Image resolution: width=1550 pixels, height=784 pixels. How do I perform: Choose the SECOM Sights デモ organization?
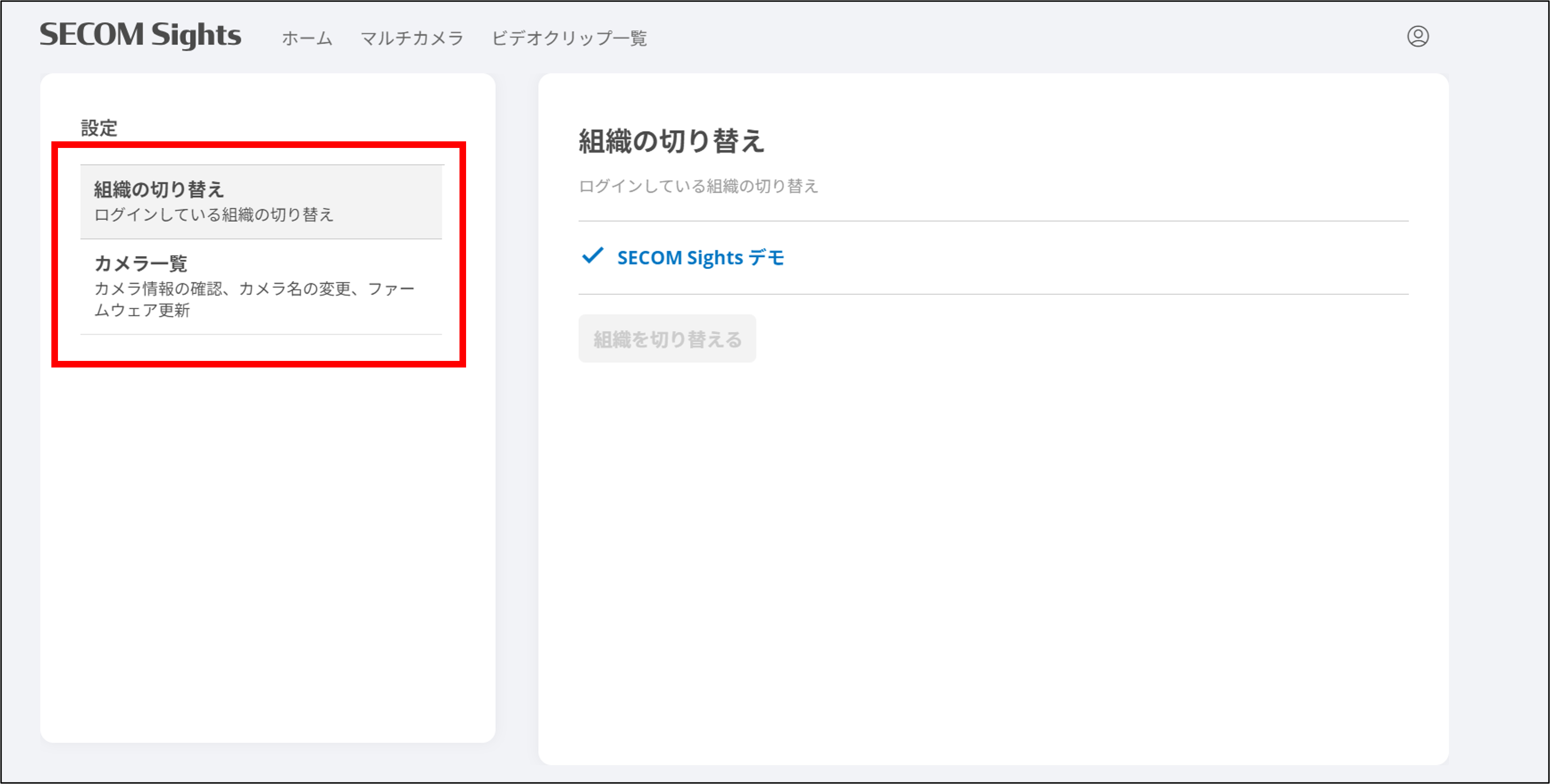tap(701, 258)
